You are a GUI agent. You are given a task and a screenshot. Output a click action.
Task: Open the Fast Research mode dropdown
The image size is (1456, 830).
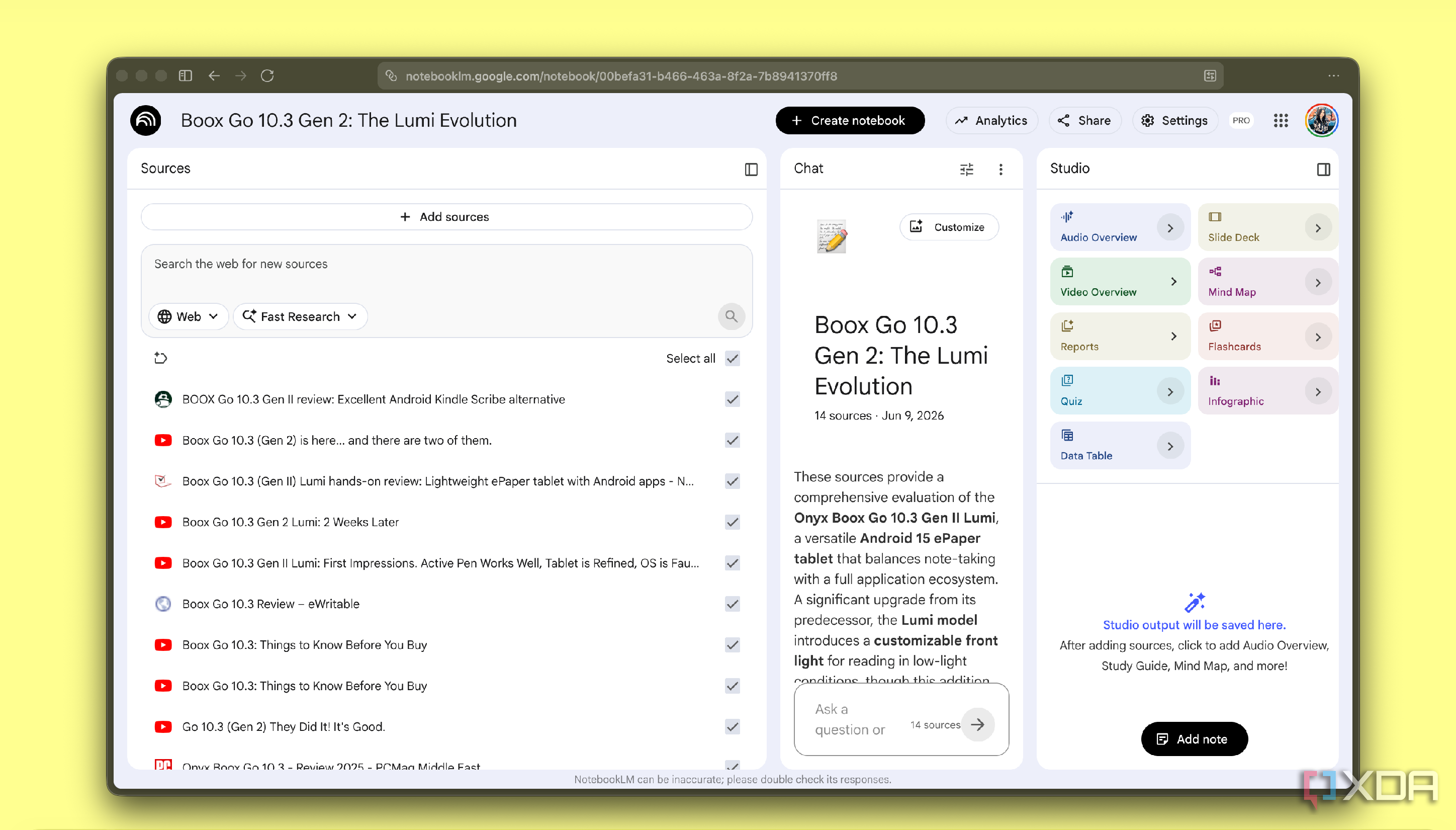tap(300, 316)
